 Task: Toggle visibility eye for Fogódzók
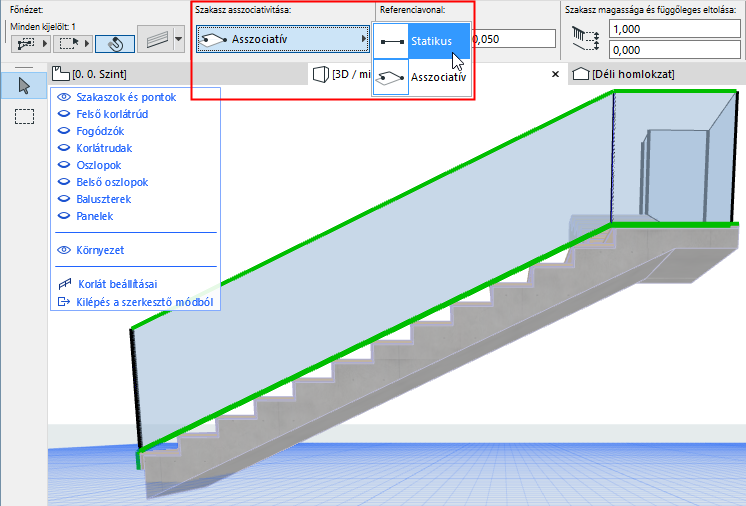point(64,131)
